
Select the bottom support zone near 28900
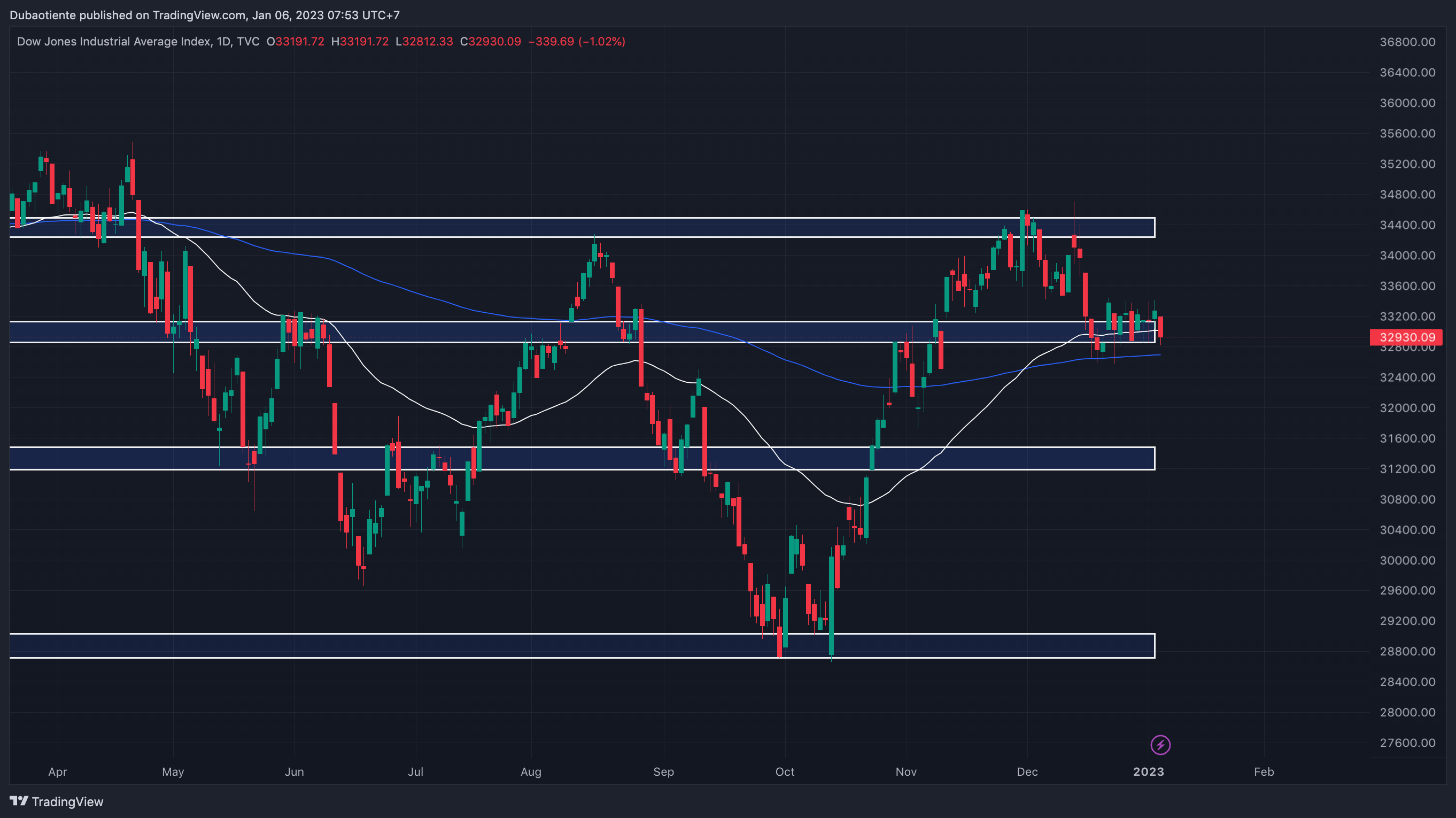tap(583, 646)
